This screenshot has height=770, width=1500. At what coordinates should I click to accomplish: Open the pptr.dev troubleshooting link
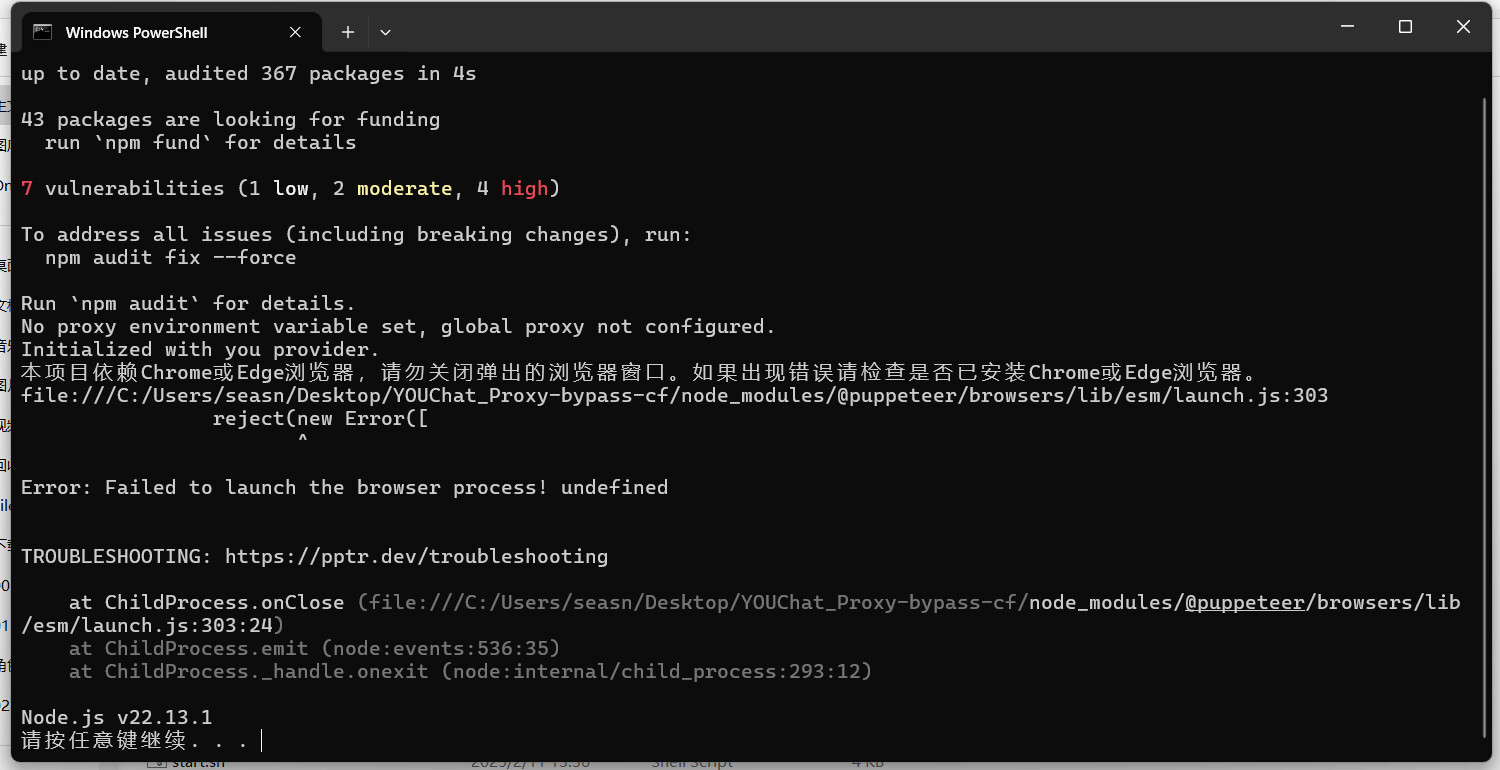416,556
